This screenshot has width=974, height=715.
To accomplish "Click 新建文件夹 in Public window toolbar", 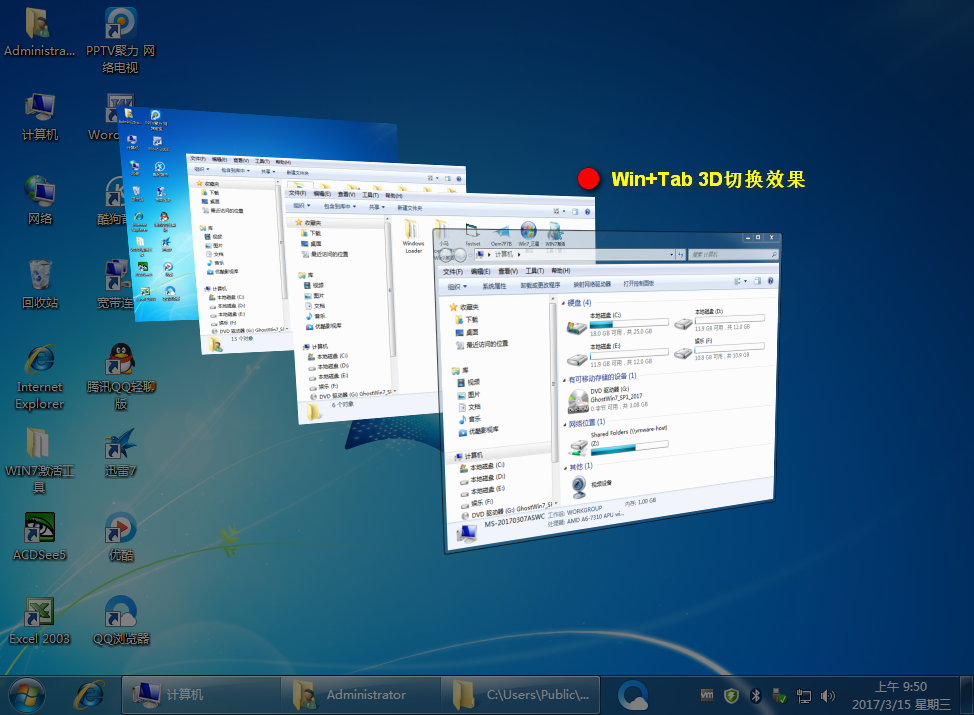I will click(409, 207).
